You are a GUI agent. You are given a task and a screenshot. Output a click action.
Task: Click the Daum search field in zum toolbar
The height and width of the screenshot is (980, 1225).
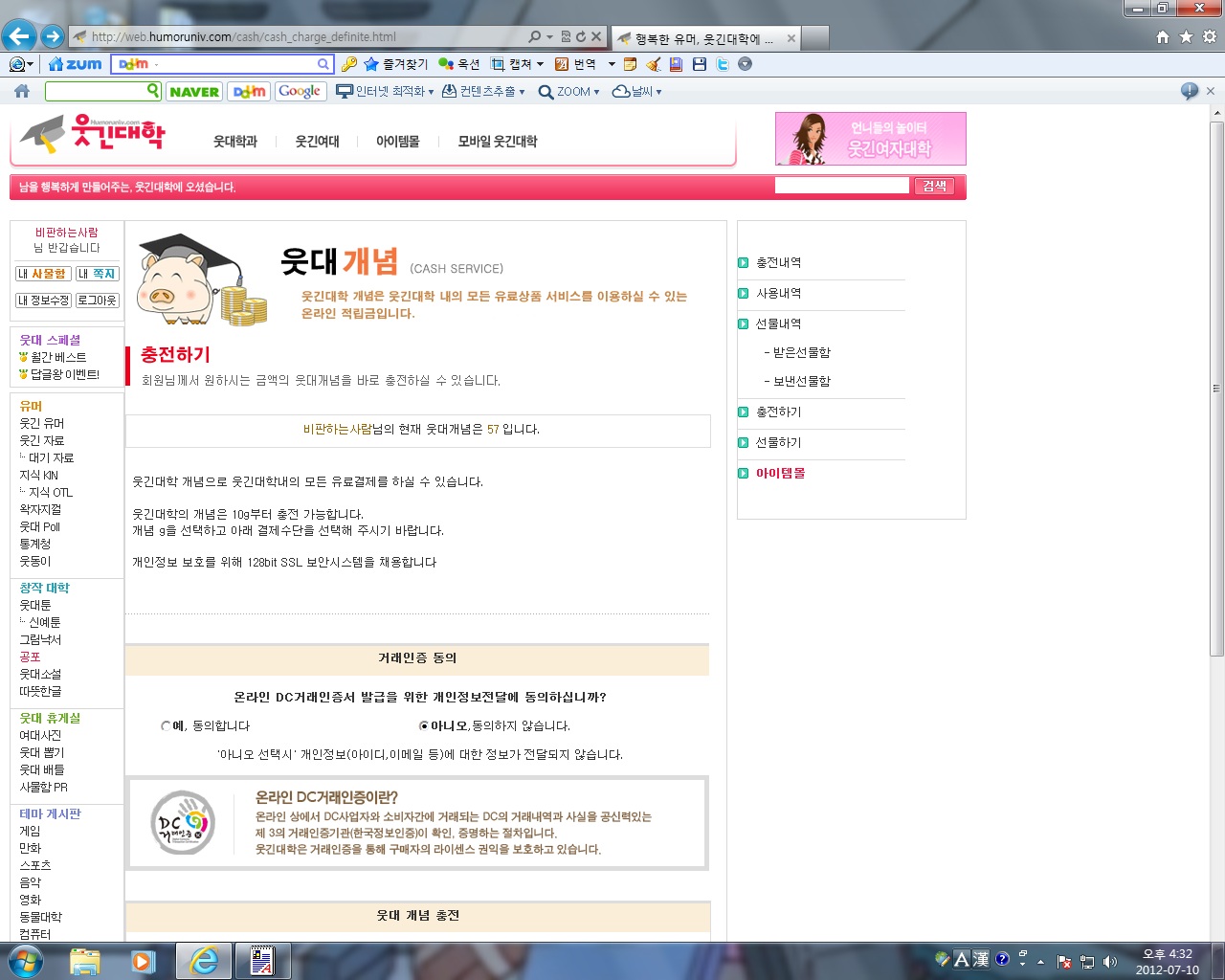(x=221, y=64)
